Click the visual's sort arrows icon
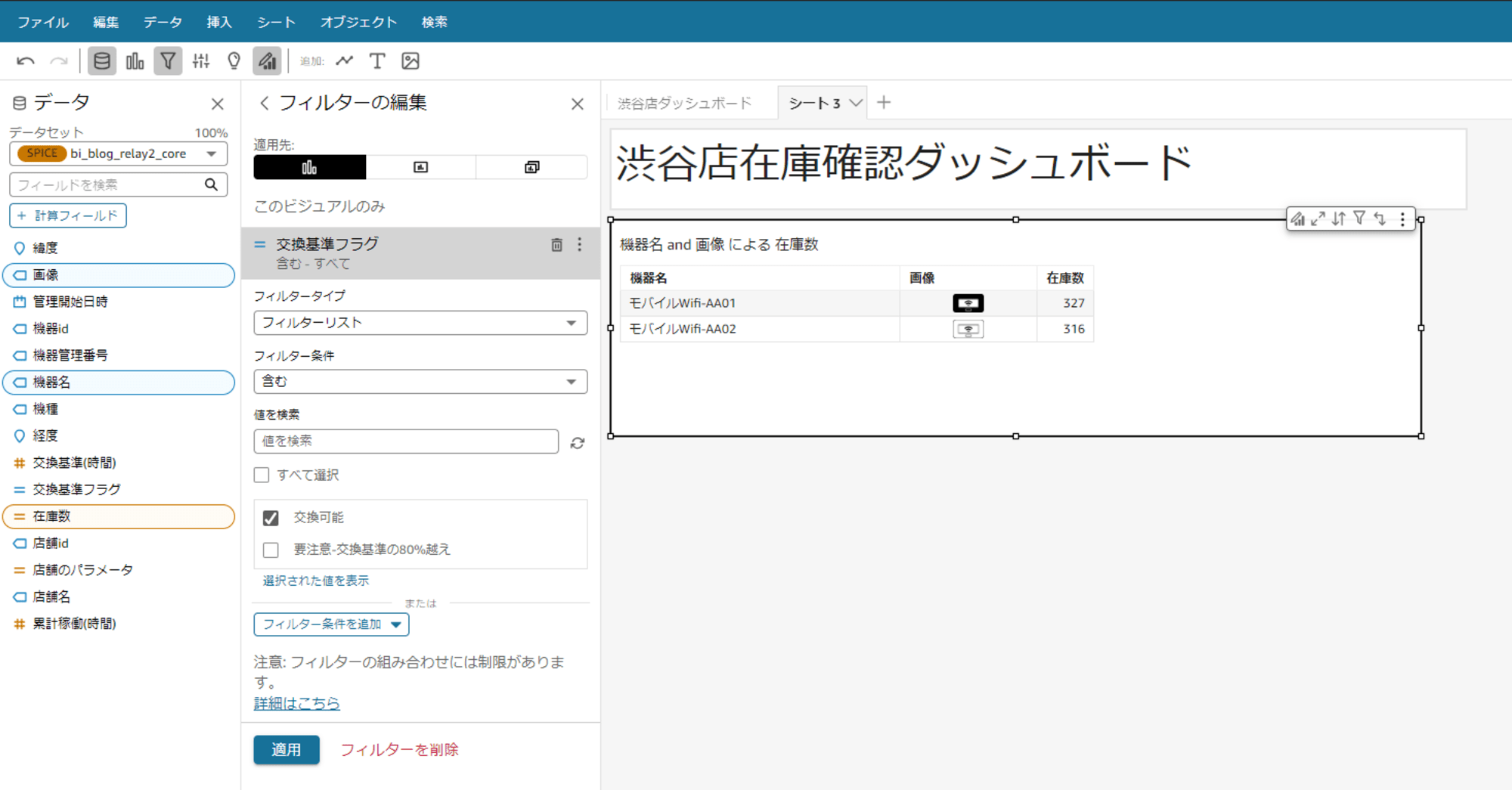1512x790 pixels. (x=1339, y=218)
